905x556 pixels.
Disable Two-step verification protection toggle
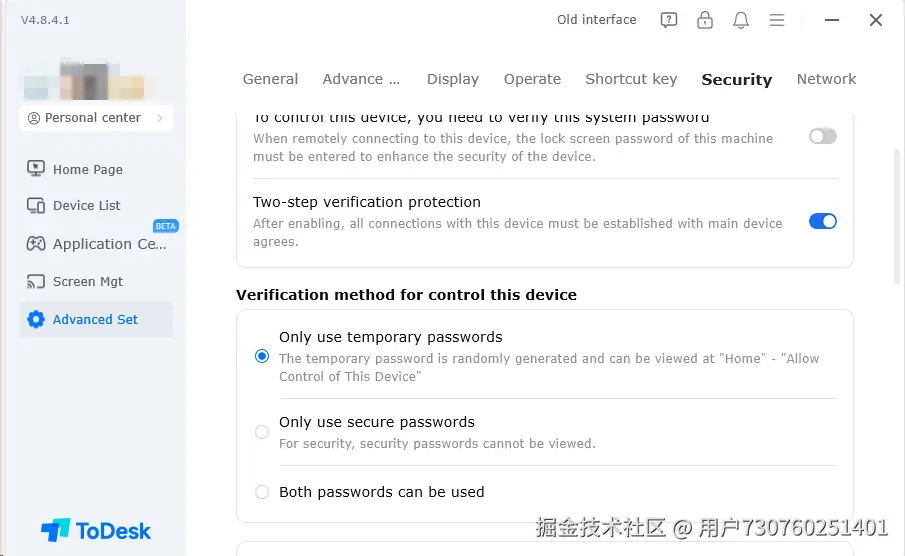tap(822, 221)
